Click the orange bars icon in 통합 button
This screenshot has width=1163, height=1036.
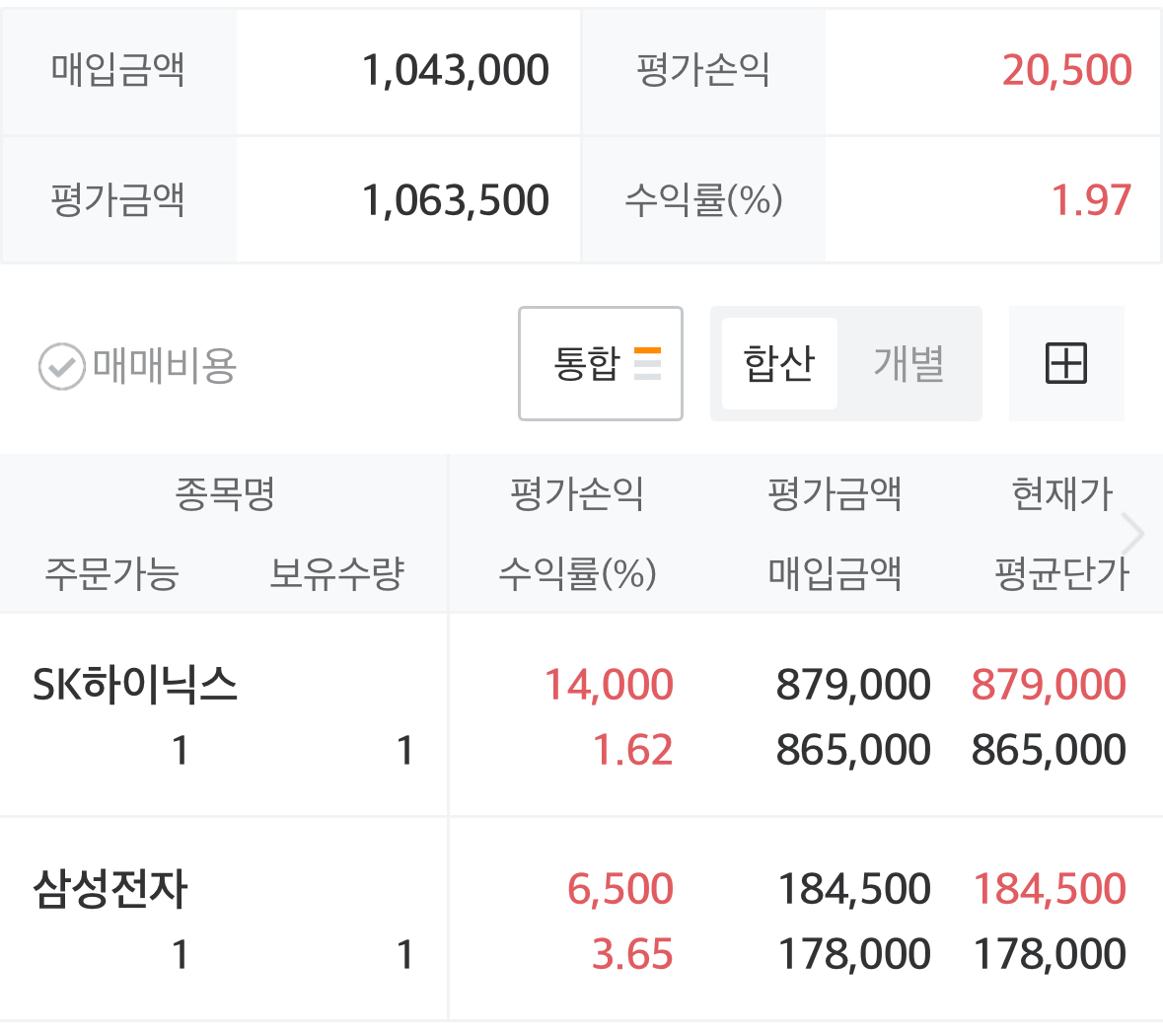coord(647,364)
